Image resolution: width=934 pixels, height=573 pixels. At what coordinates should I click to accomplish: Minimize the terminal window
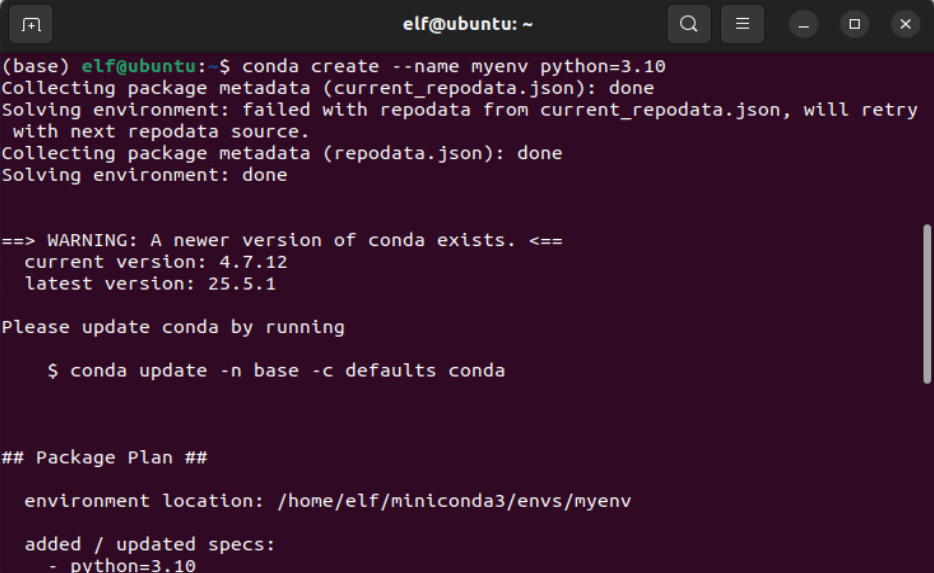point(804,24)
